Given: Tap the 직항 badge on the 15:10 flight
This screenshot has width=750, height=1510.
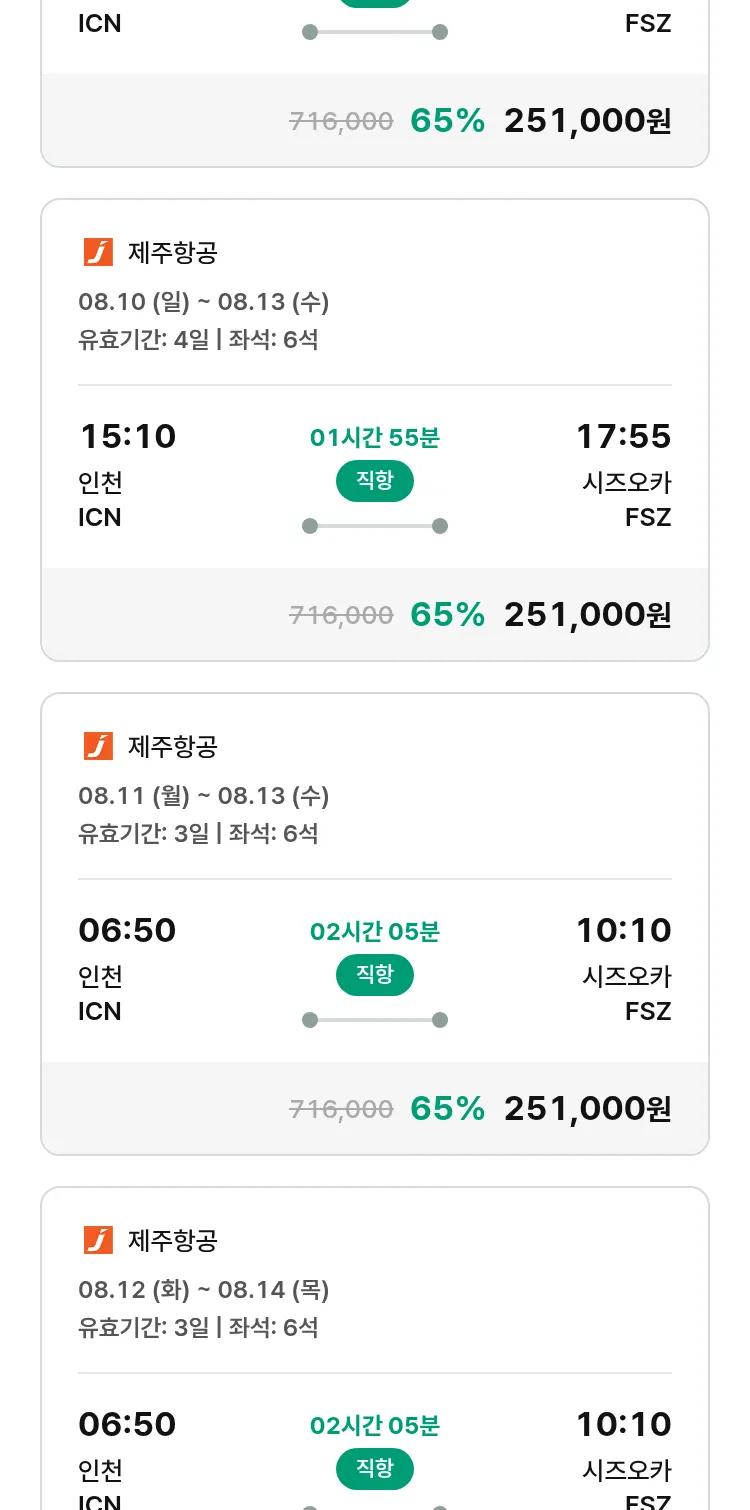Looking at the screenshot, I should point(374,481).
